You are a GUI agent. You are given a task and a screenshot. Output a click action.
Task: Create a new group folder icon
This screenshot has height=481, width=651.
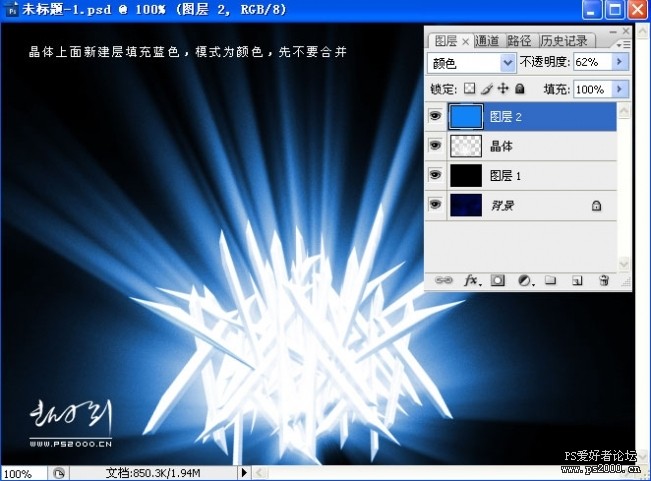pyautogui.click(x=551, y=281)
